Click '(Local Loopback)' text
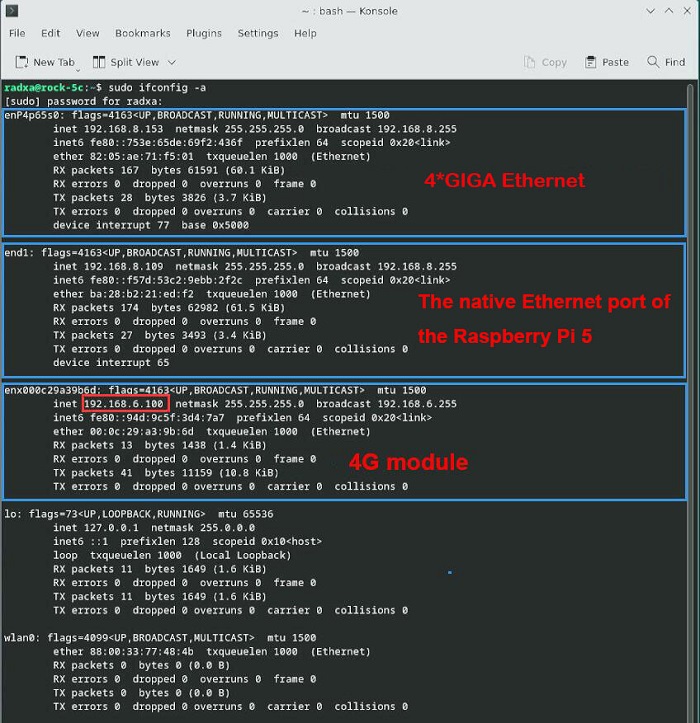 coord(243,555)
